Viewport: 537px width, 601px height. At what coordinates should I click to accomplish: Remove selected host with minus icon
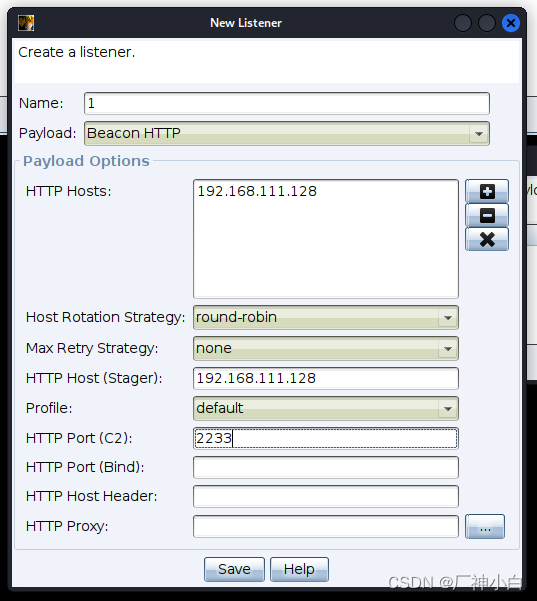click(x=487, y=215)
